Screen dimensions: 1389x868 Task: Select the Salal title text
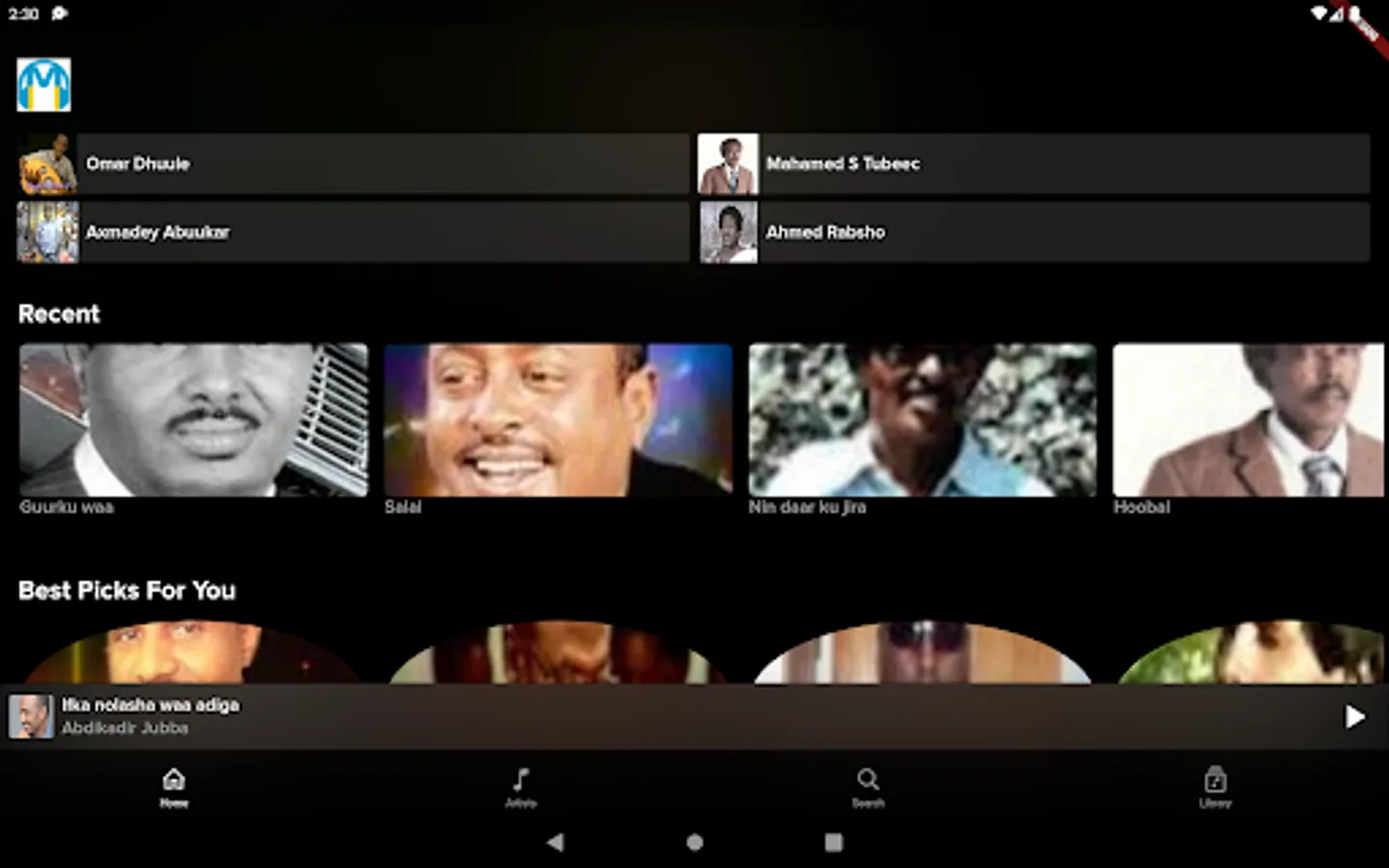[x=403, y=507]
